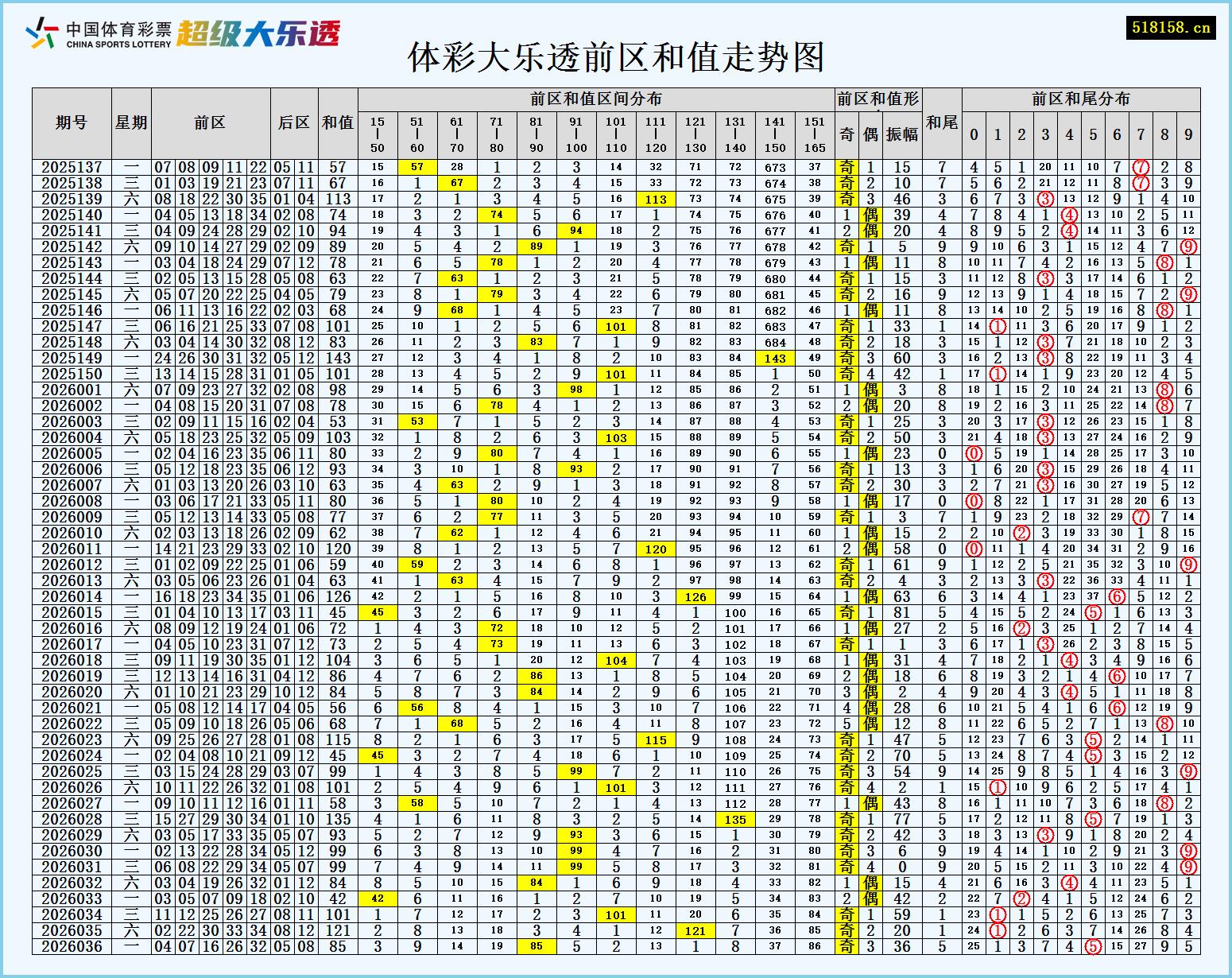
Task: Click the 和尾 sum-tail column header
Action: coord(941,123)
